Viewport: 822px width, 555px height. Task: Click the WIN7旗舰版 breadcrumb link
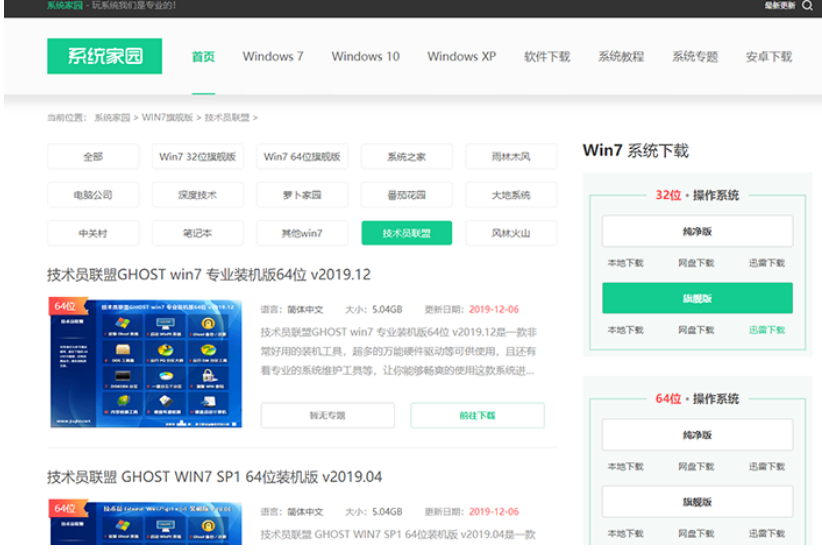(167, 118)
